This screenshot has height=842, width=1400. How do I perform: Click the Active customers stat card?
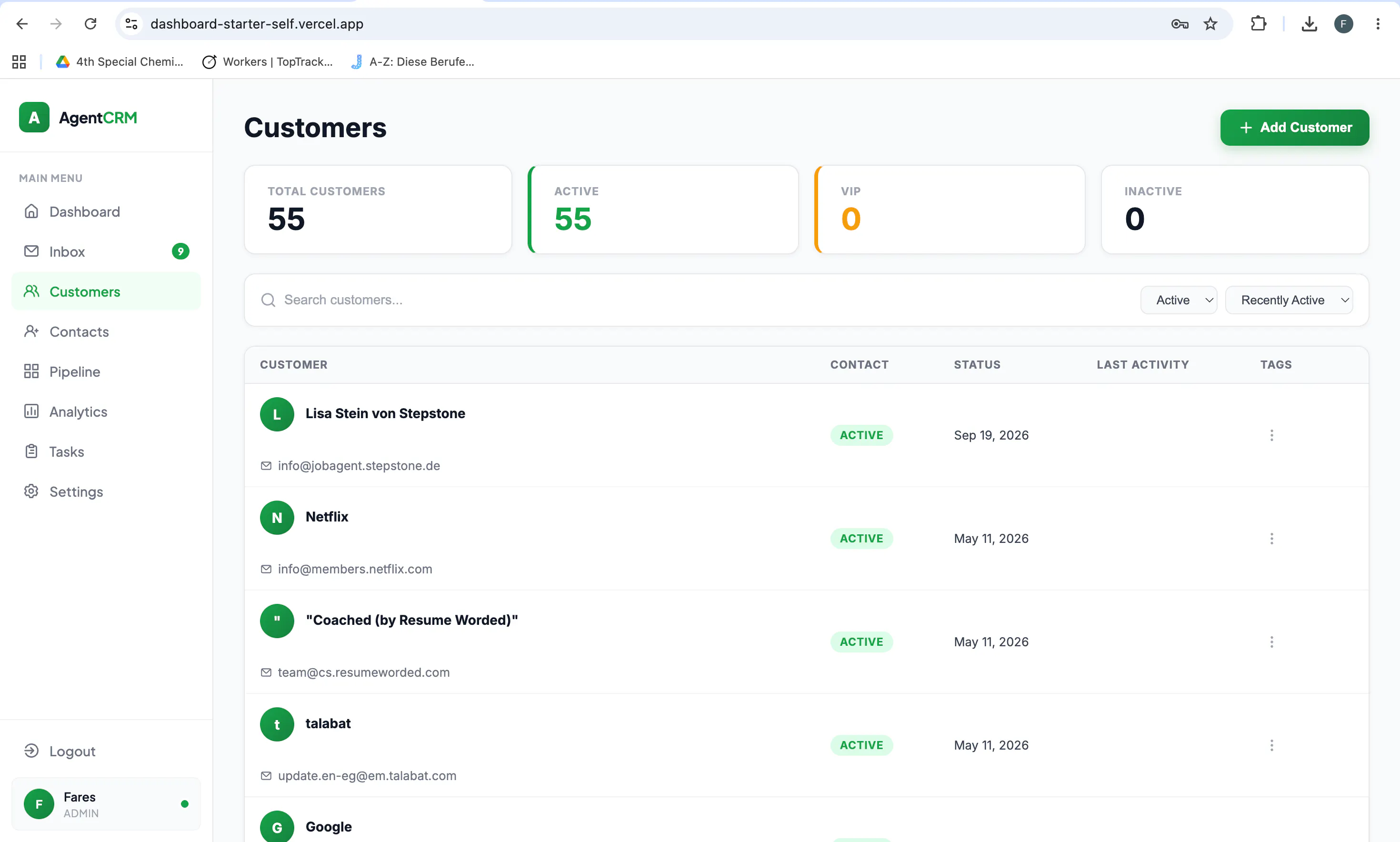pos(663,210)
